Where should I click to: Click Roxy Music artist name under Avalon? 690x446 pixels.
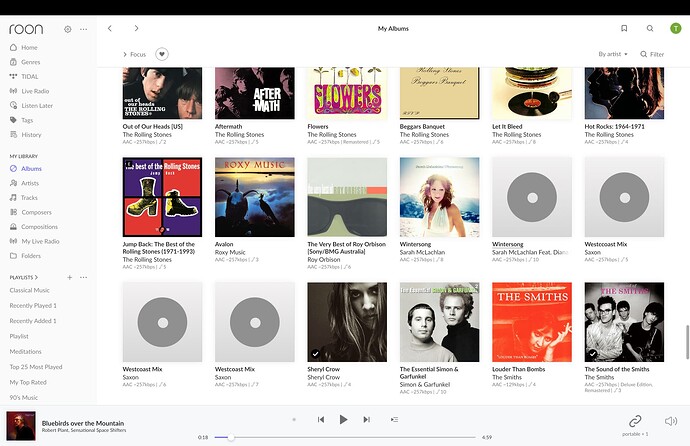pos(230,252)
